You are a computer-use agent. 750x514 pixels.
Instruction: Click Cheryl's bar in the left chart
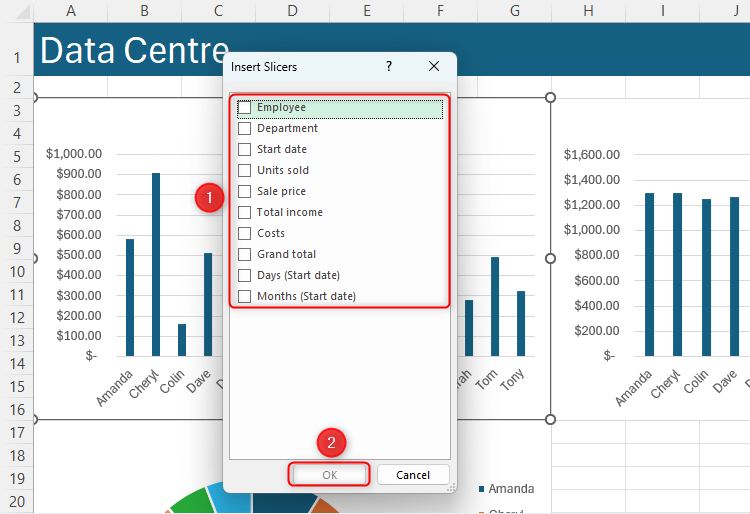[156, 265]
